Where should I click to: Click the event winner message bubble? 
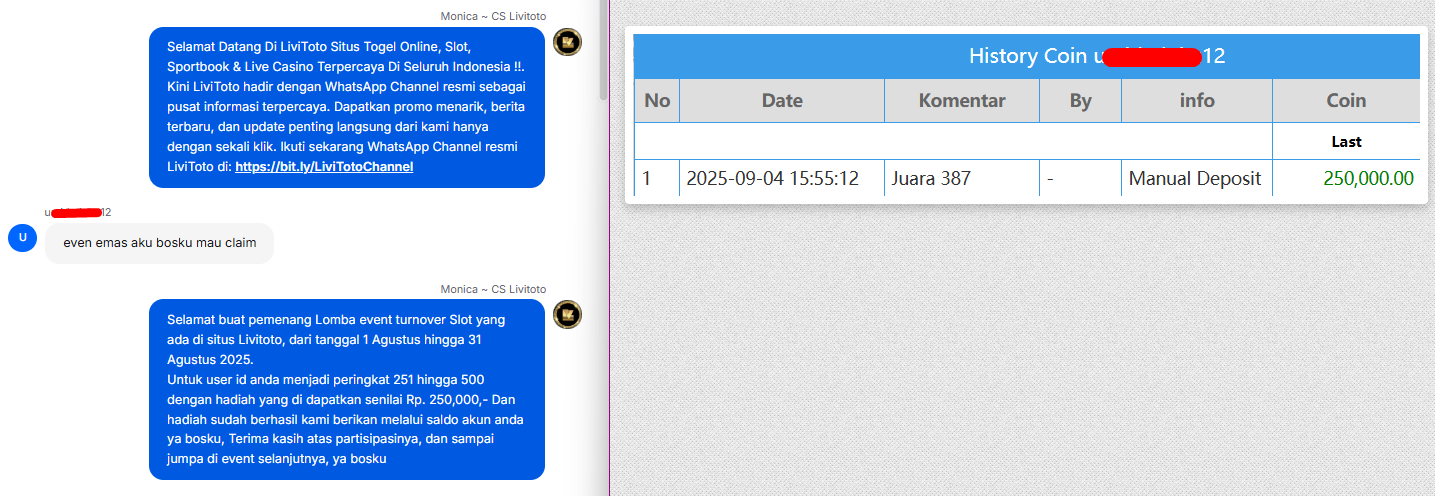(x=347, y=389)
